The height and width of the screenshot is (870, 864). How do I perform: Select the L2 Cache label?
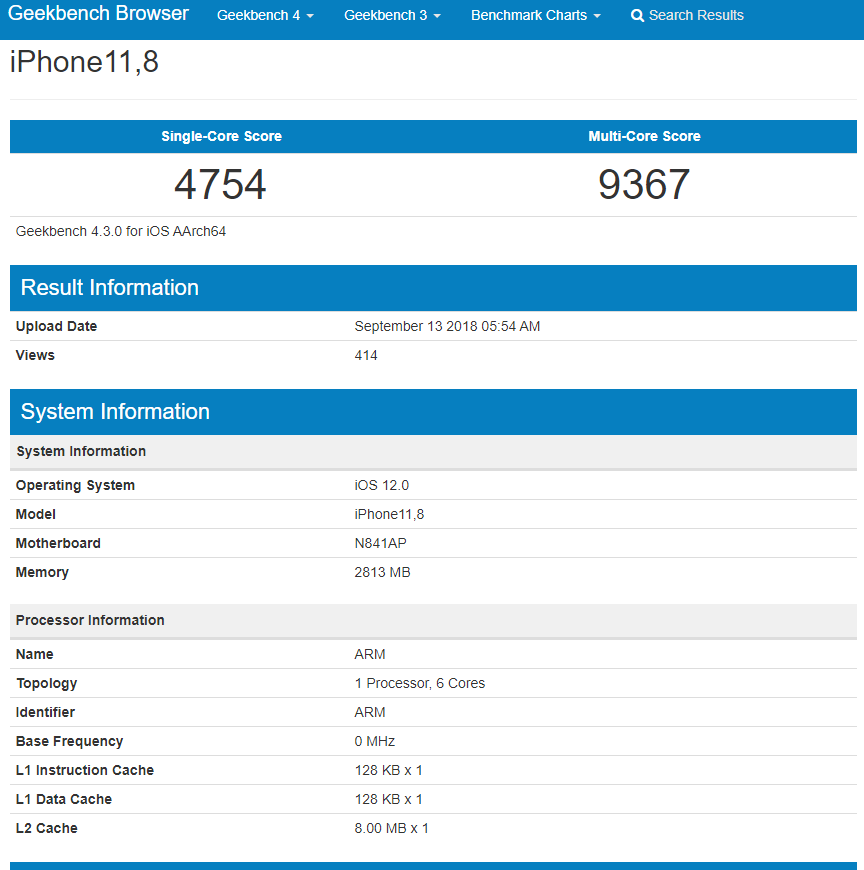pos(47,828)
